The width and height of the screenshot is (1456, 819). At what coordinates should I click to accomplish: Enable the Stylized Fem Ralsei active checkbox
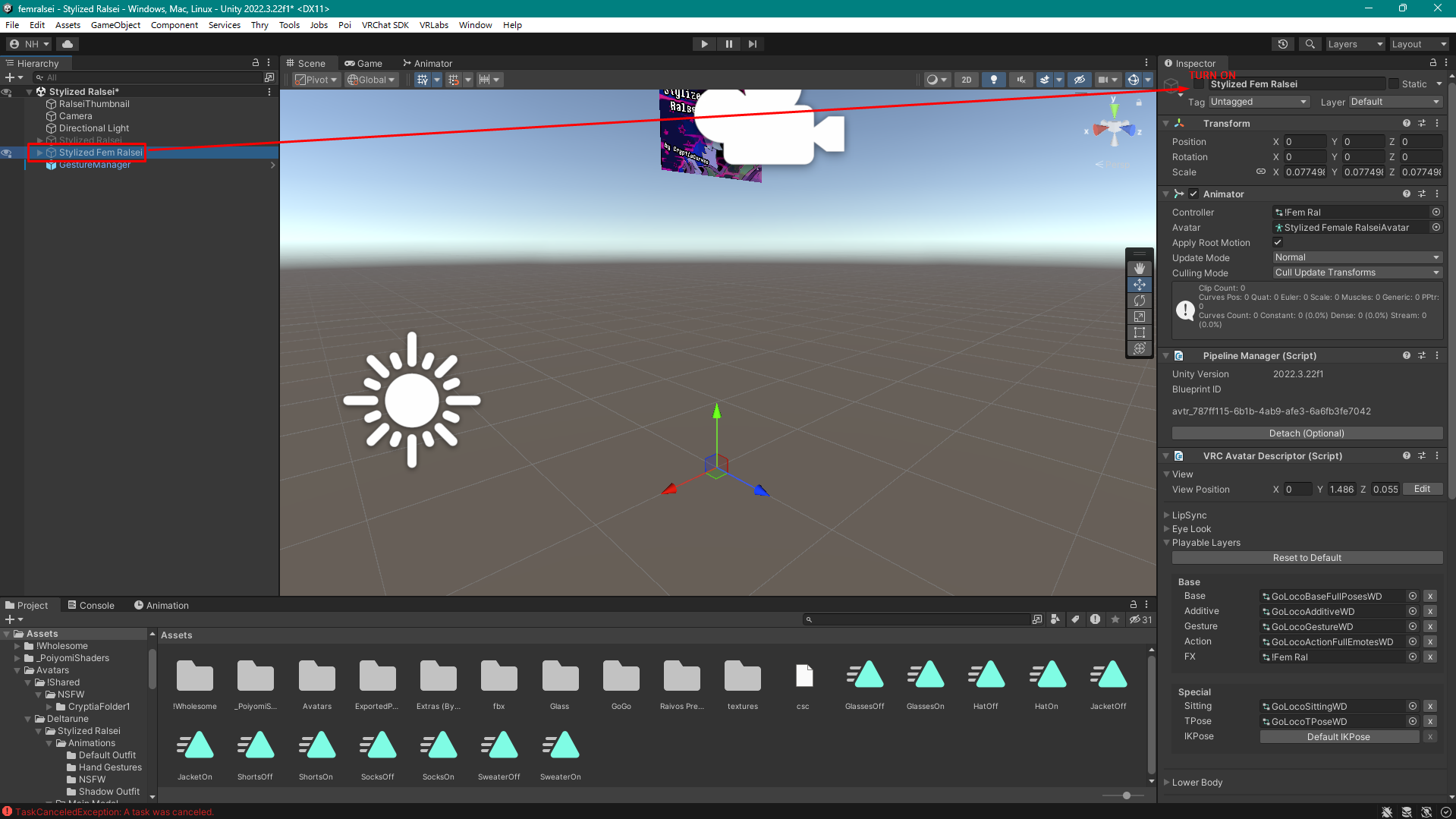[1198, 83]
